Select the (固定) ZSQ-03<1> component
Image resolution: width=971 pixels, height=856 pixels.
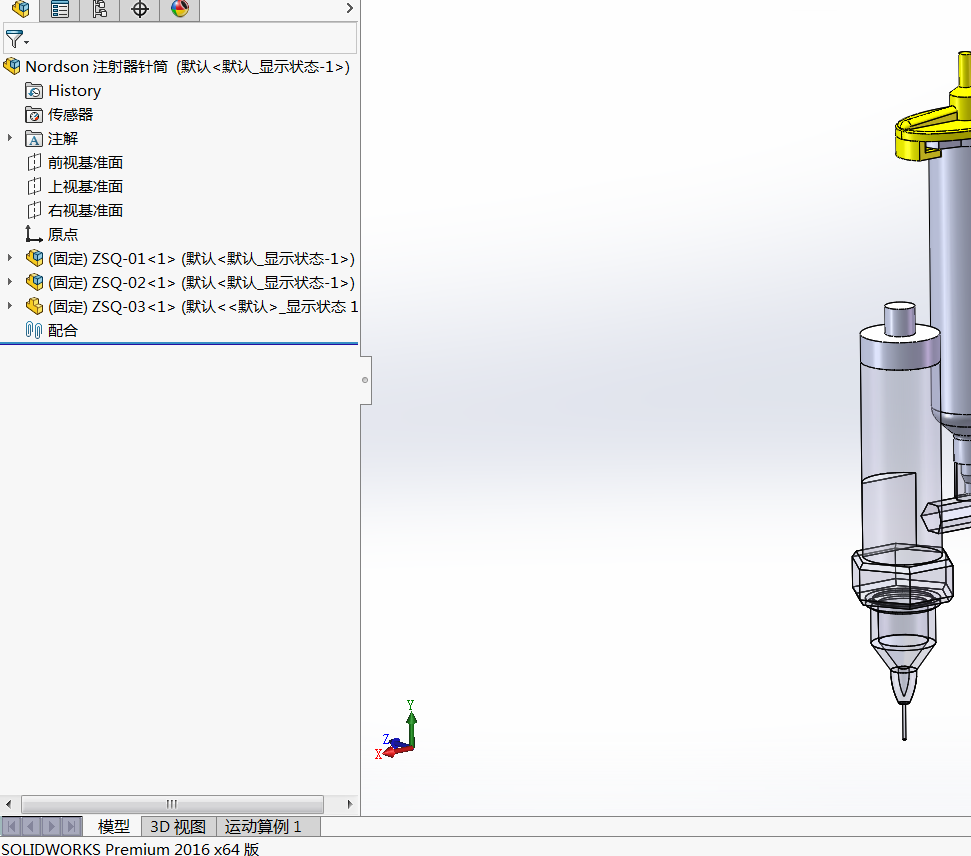click(x=203, y=307)
